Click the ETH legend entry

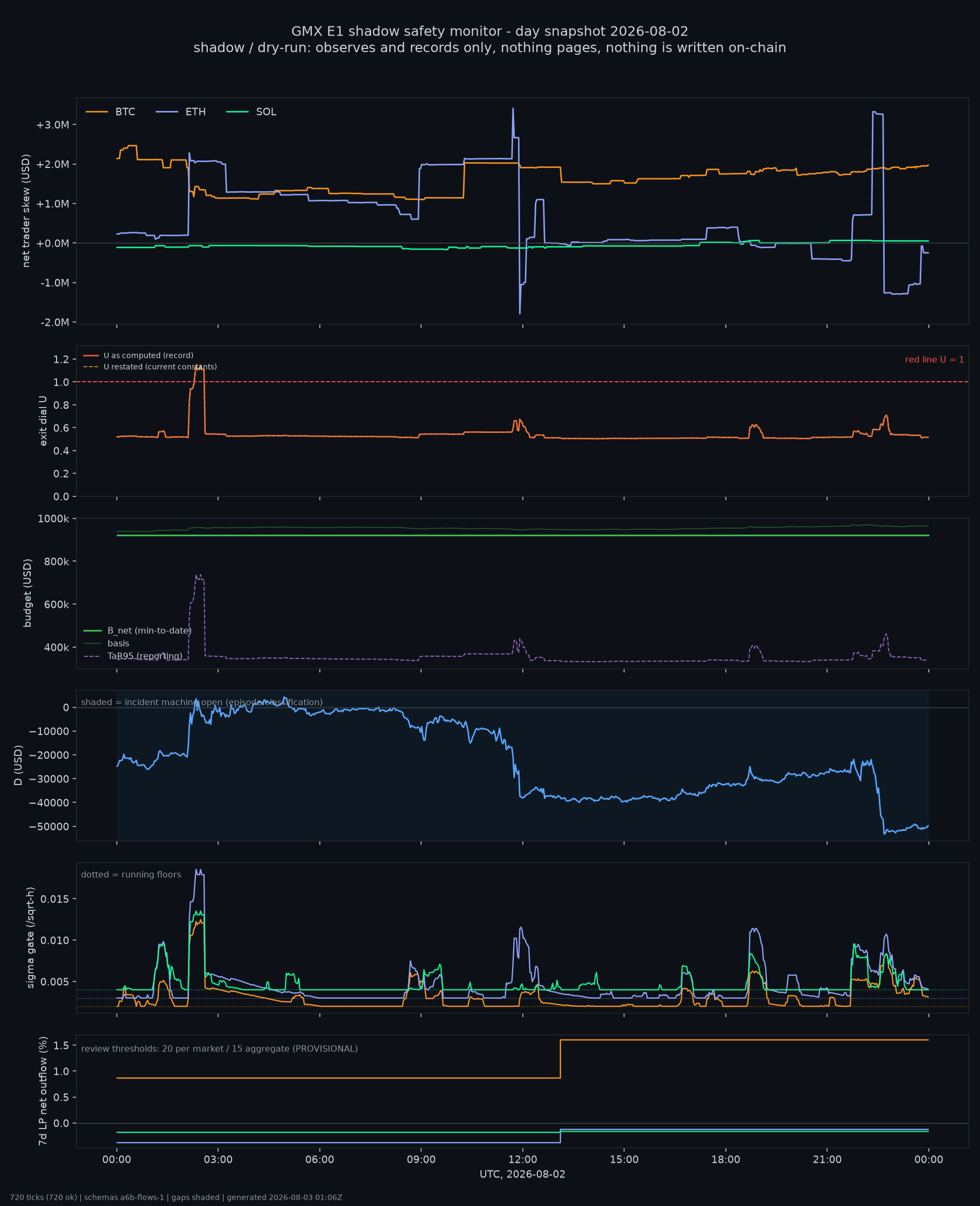[x=180, y=112]
